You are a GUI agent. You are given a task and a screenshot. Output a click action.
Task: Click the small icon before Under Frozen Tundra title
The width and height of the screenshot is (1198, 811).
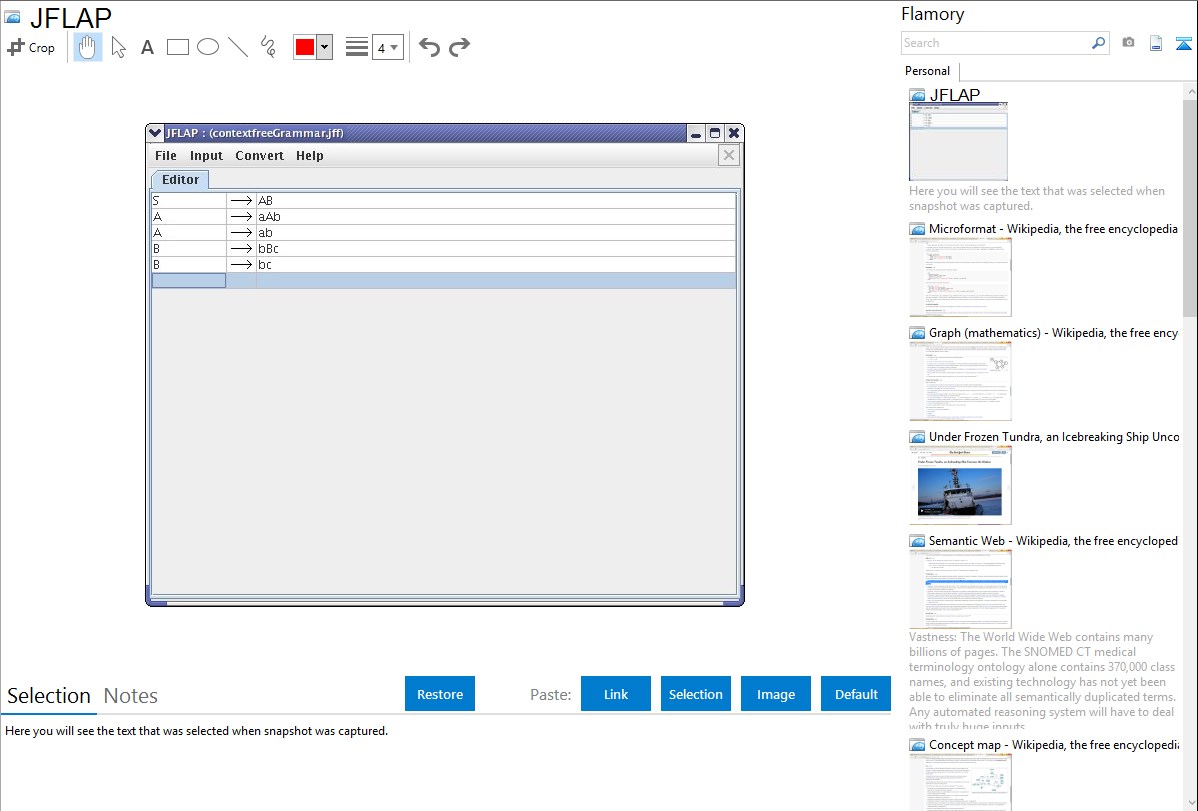[x=918, y=436]
